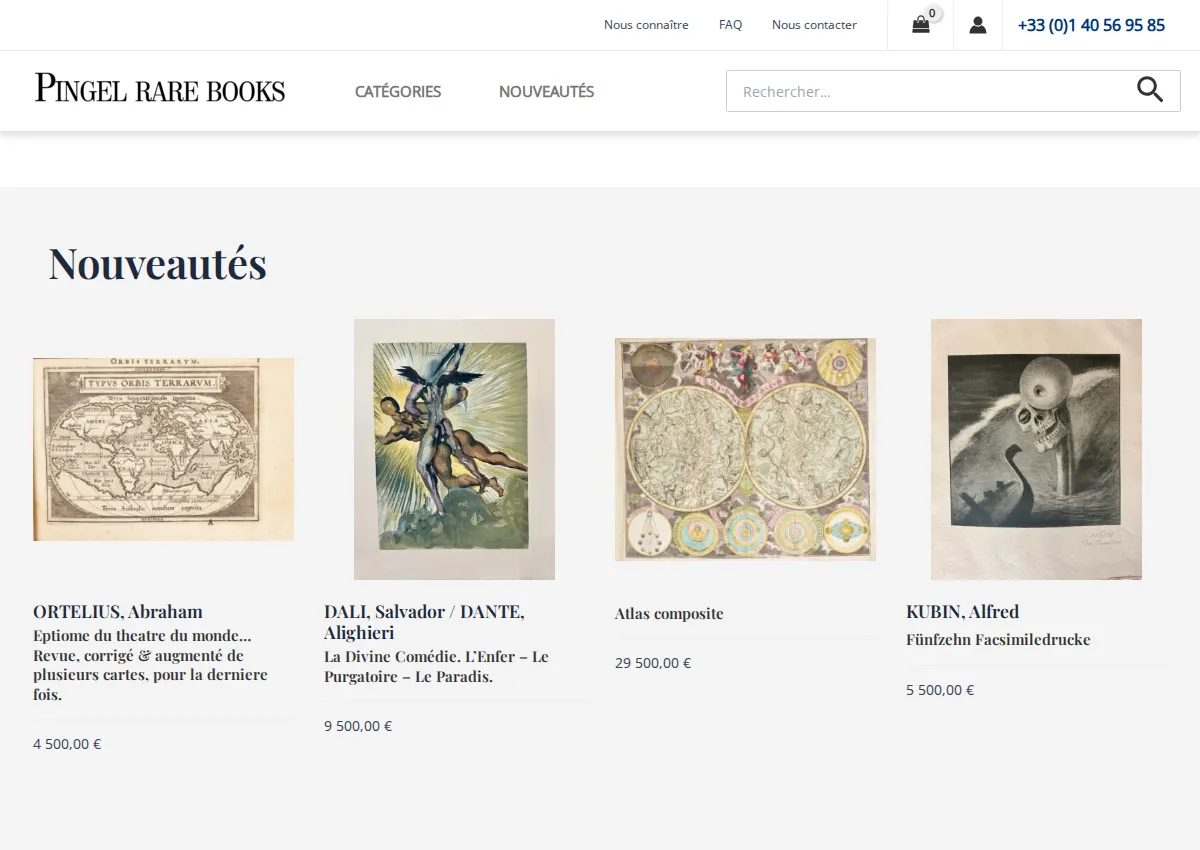
Task: Click the Pingel Rare Books logo
Action: [160, 89]
